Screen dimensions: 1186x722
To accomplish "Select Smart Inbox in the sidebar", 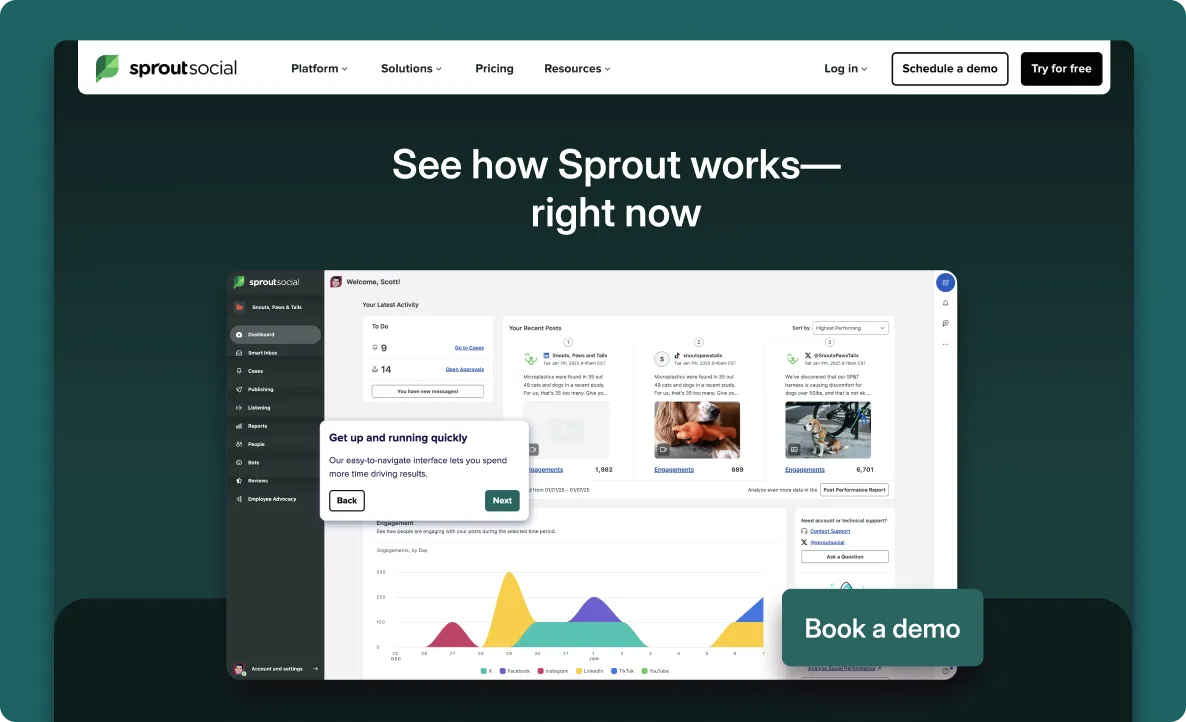I will pos(262,352).
